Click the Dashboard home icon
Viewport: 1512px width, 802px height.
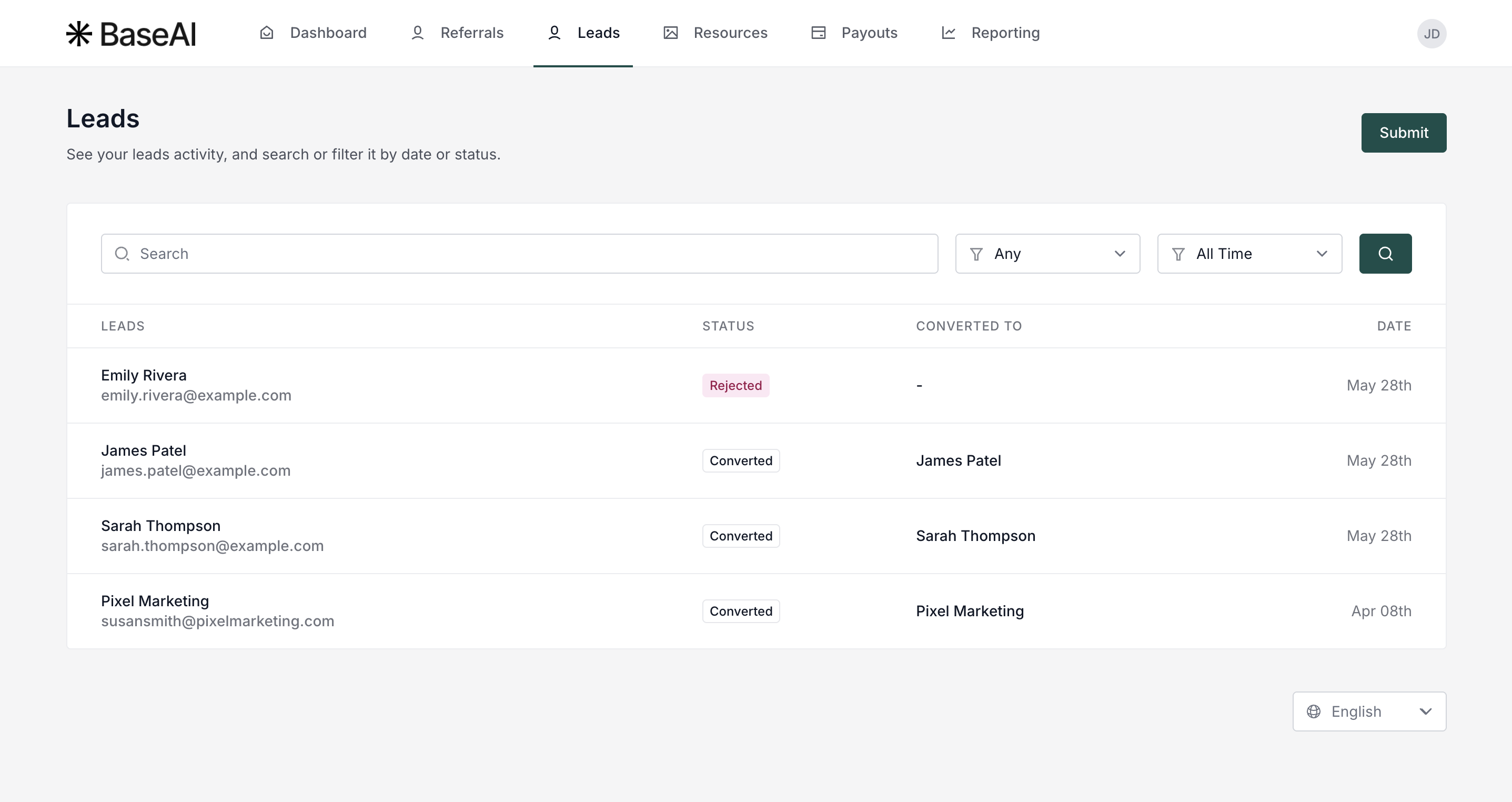(267, 33)
